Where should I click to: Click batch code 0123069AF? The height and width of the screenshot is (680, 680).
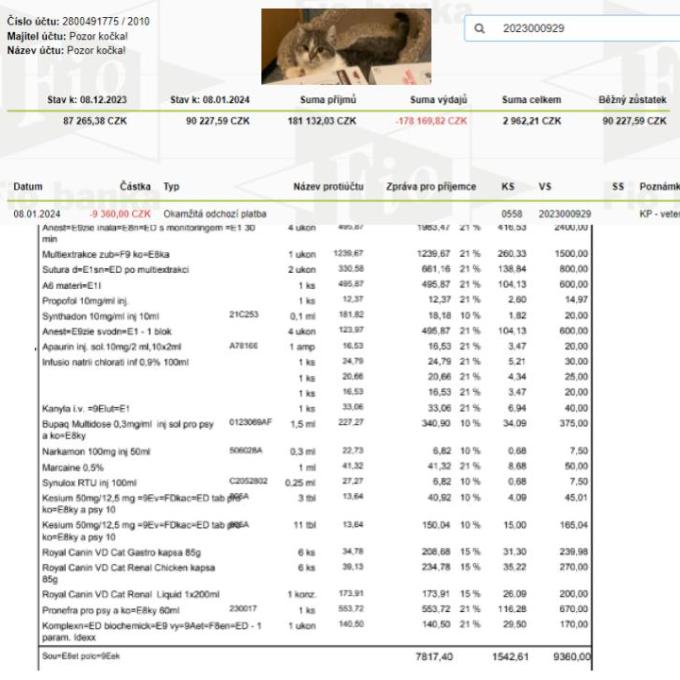click(250, 422)
